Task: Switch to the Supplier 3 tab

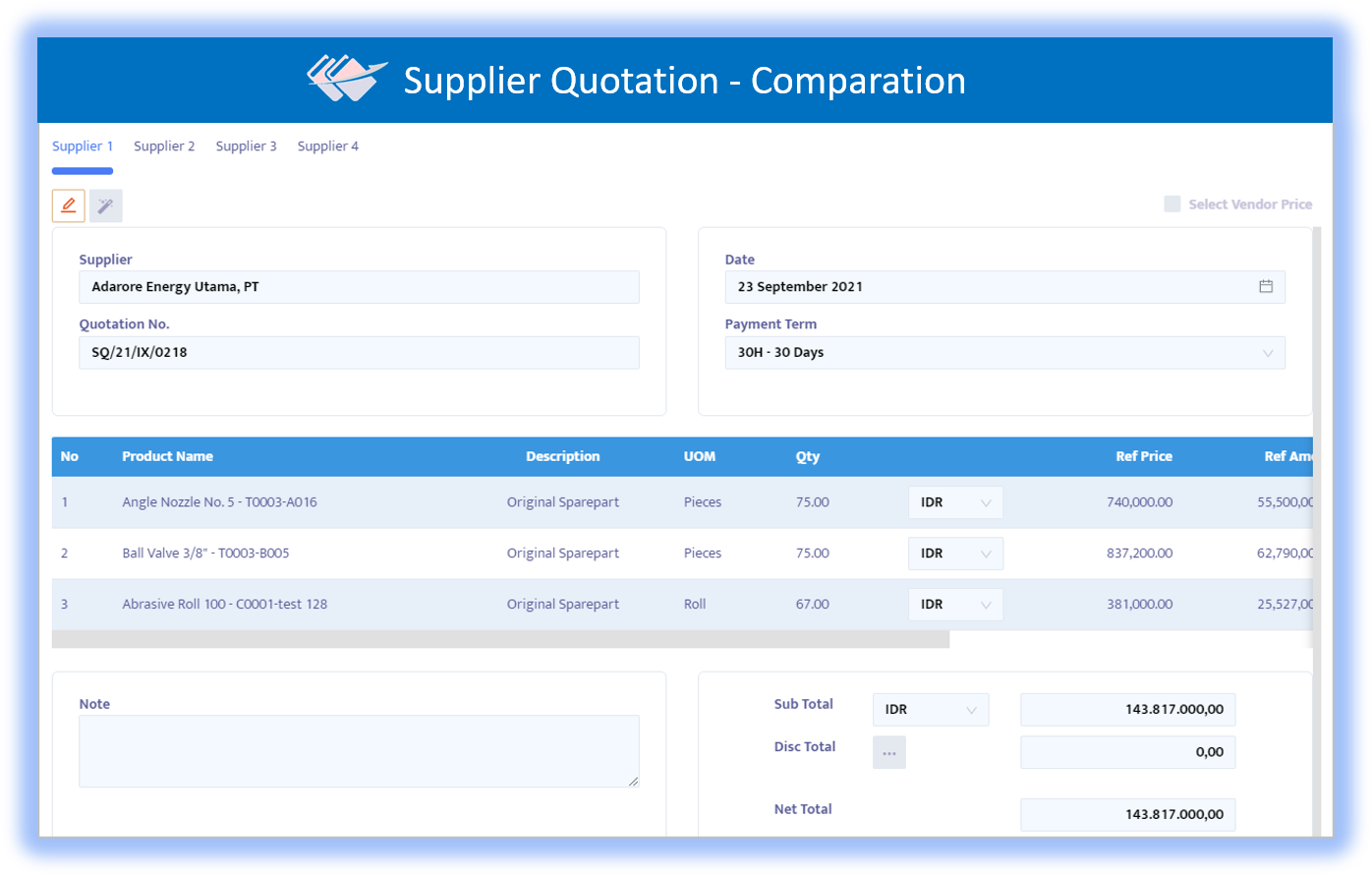Action: [x=246, y=146]
